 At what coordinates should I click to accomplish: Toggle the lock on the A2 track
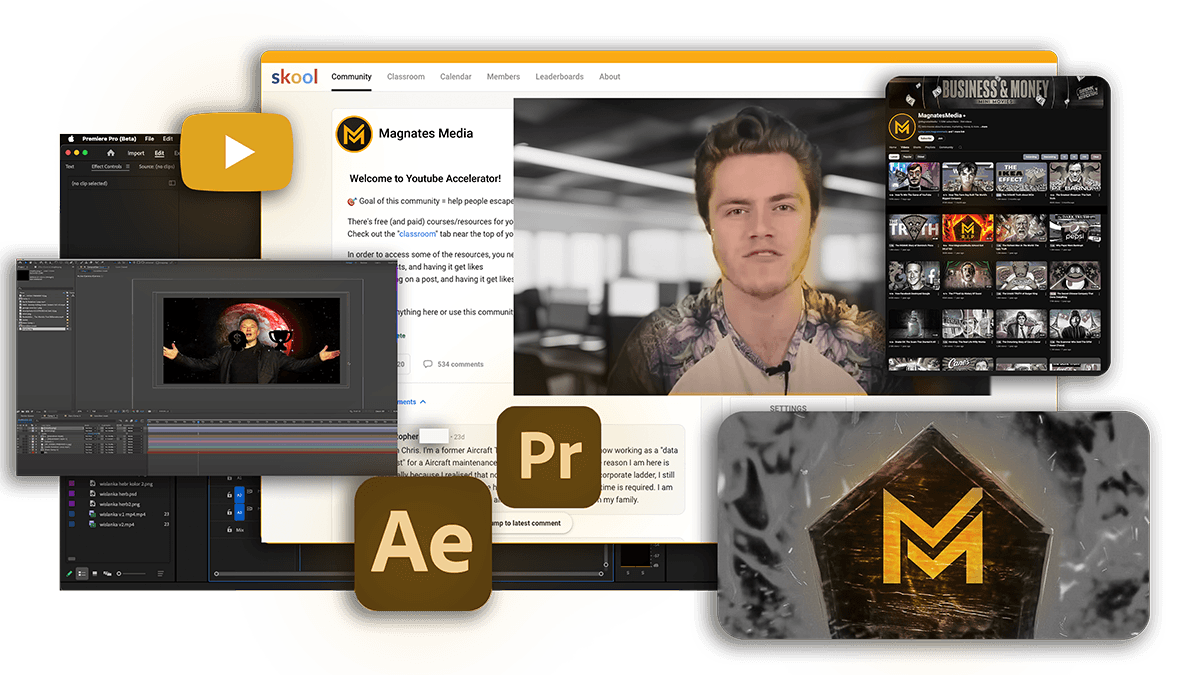[x=229, y=495]
